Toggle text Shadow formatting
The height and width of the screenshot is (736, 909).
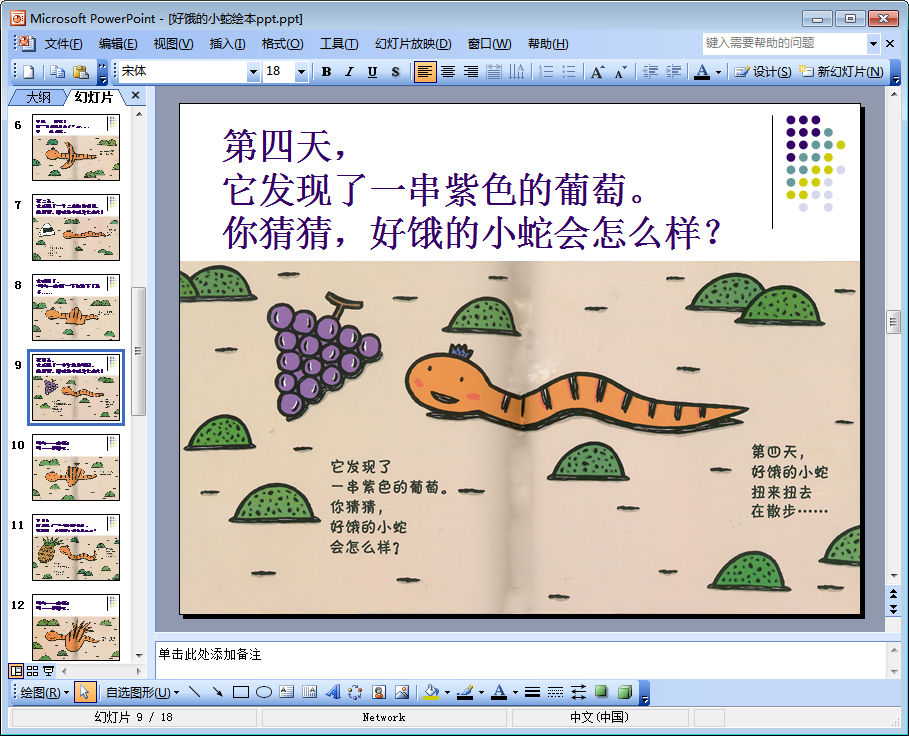pos(395,72)
